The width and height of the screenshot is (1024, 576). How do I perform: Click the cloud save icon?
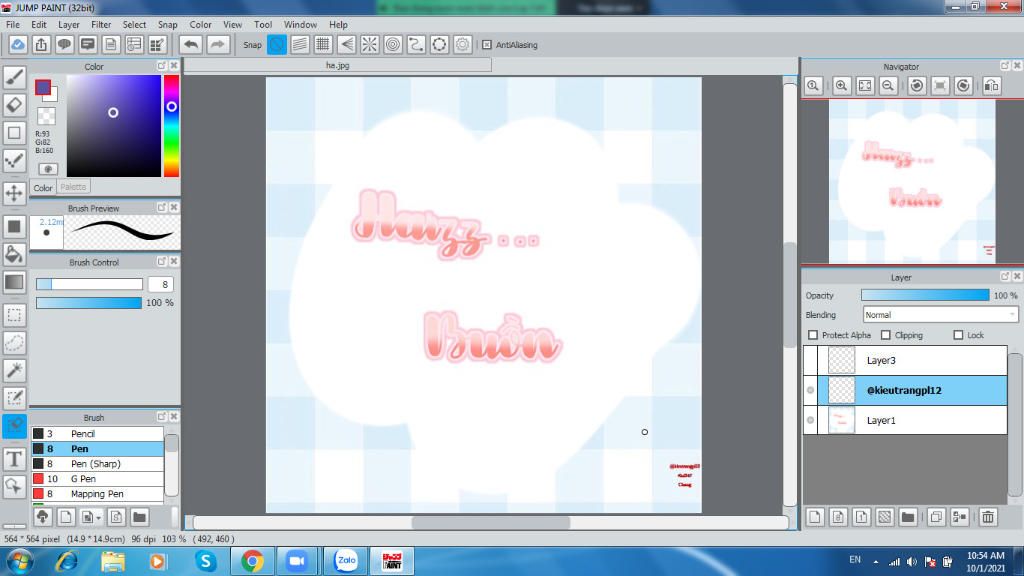(18, 44)
